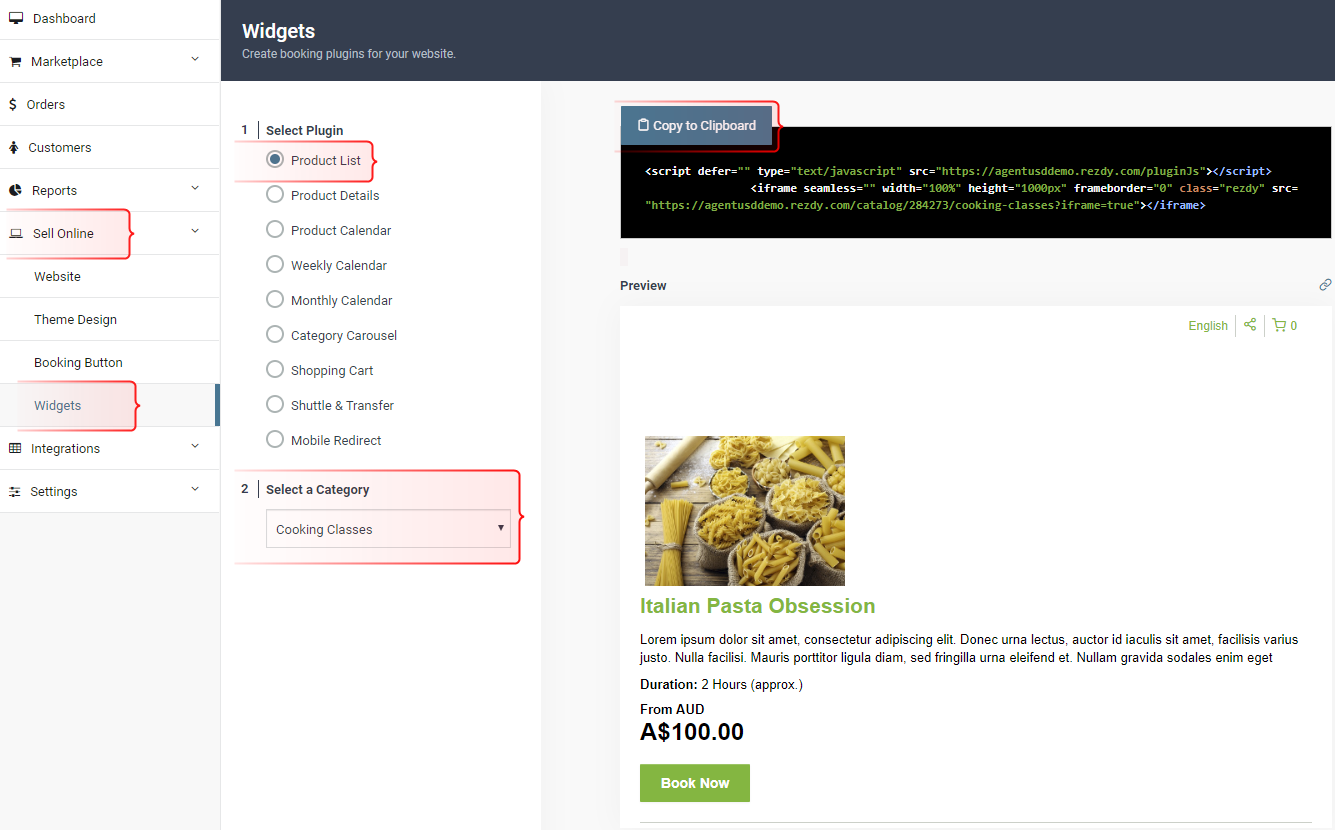The width and height of the screenshot is (1335, 830).
Task: Open the Orders menu item
Action: pyautogui.click(x=110, y=104)
